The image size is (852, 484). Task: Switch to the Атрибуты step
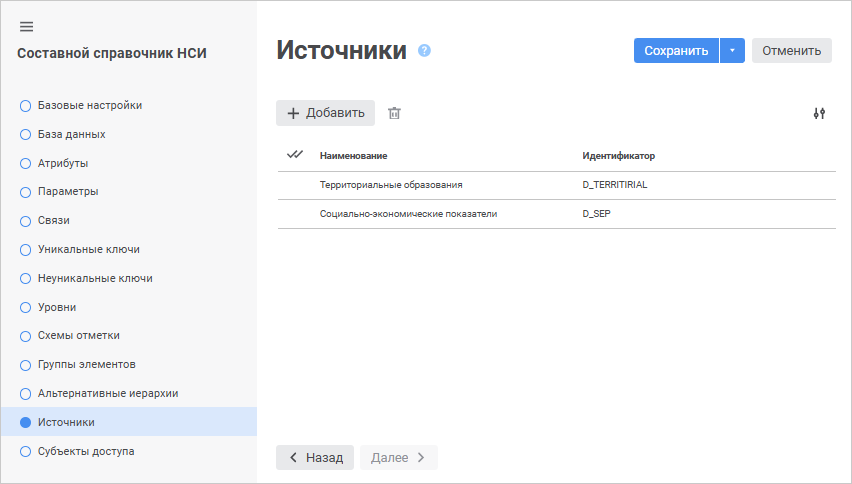(x=63, y=163)
